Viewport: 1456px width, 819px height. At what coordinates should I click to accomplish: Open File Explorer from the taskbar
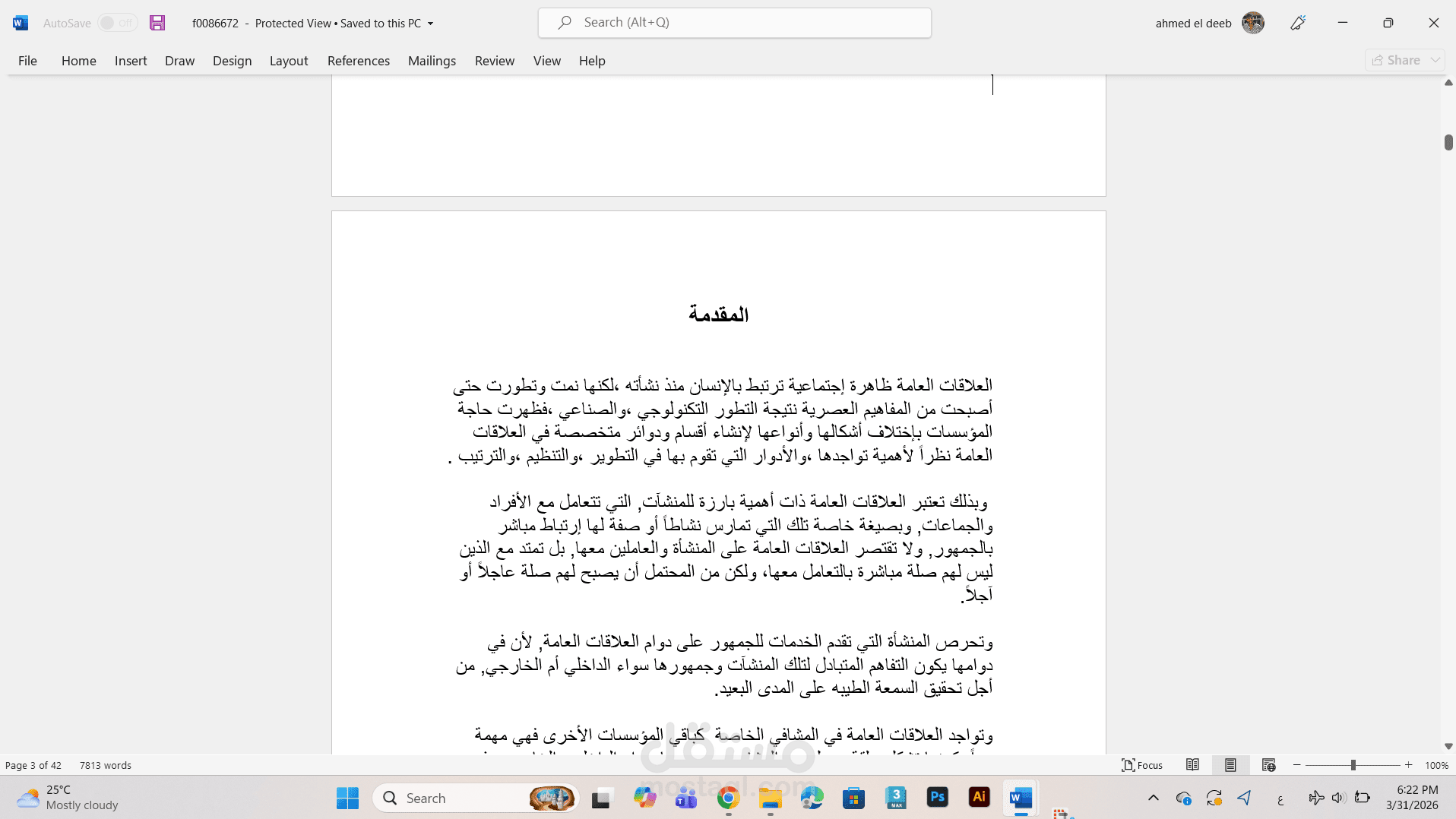770,798
